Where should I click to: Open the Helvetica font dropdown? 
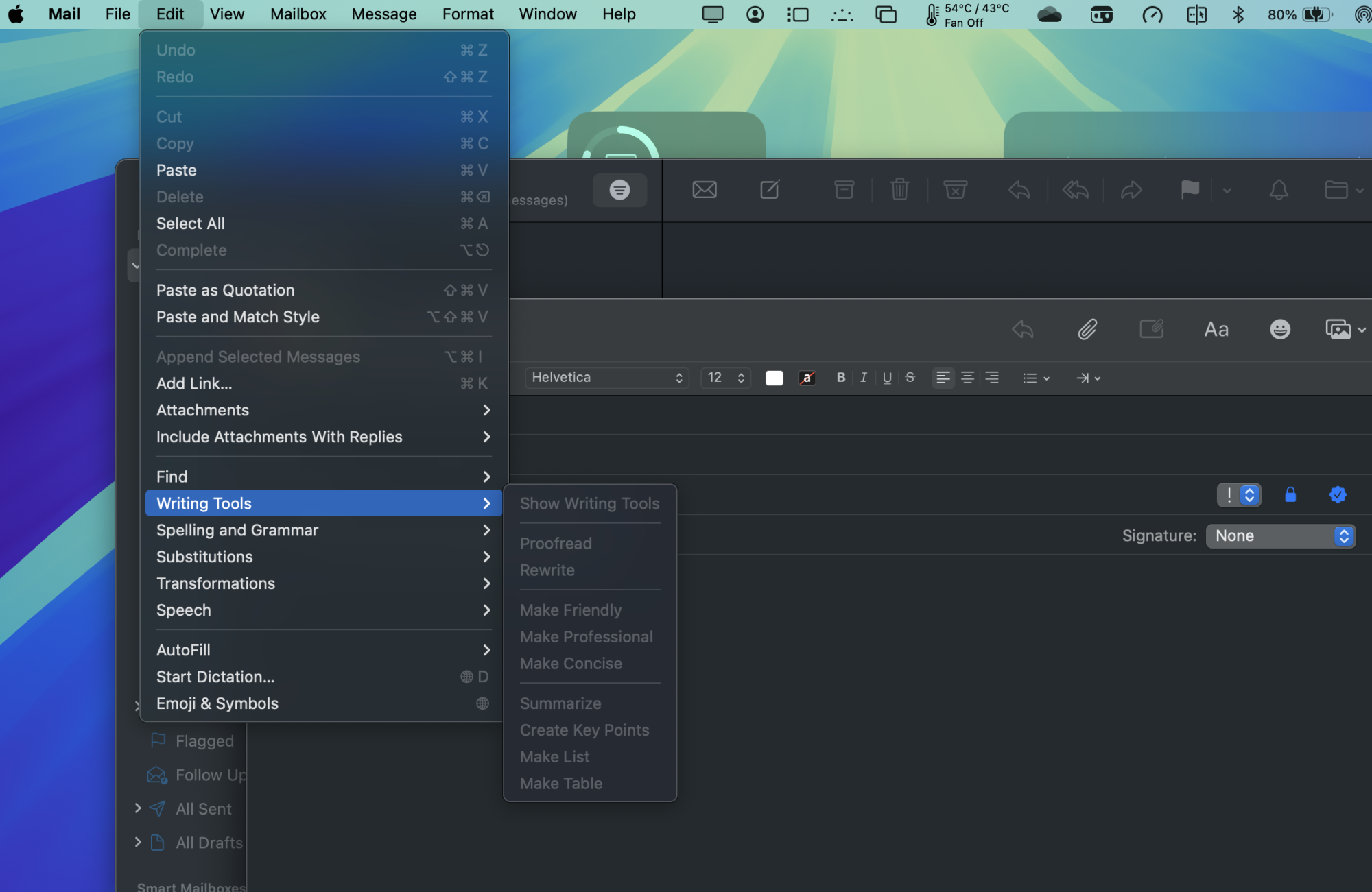click(606, 378)
